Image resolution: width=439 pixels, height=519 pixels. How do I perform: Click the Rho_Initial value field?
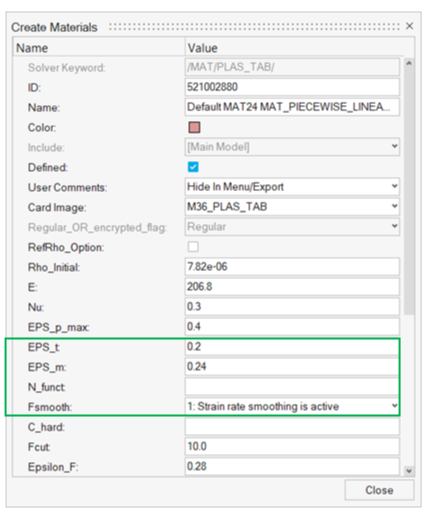pos(292,267)
